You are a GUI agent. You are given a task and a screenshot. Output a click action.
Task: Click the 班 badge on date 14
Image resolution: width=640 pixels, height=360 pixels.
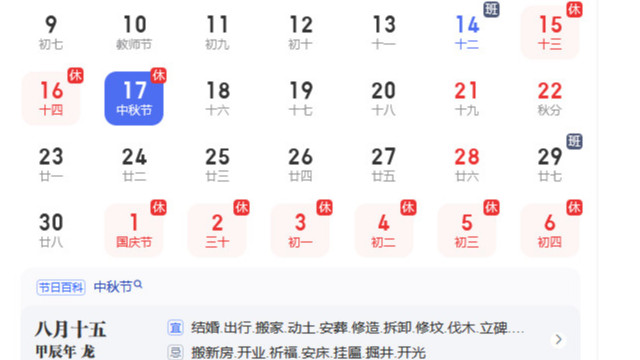(491, 9)
